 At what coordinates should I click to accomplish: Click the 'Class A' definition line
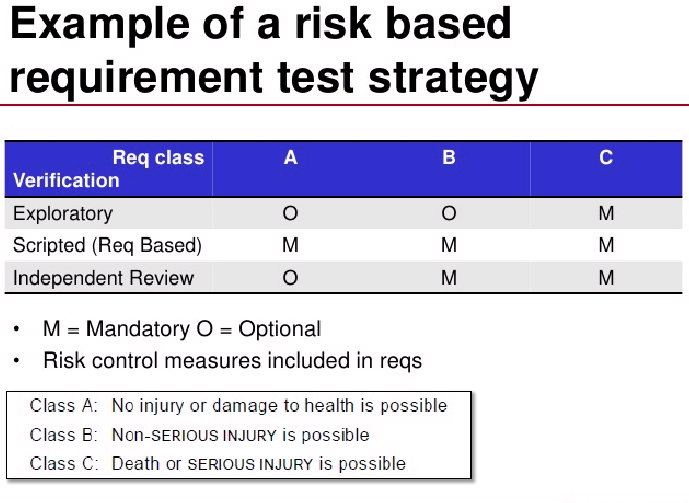[238, 405]
